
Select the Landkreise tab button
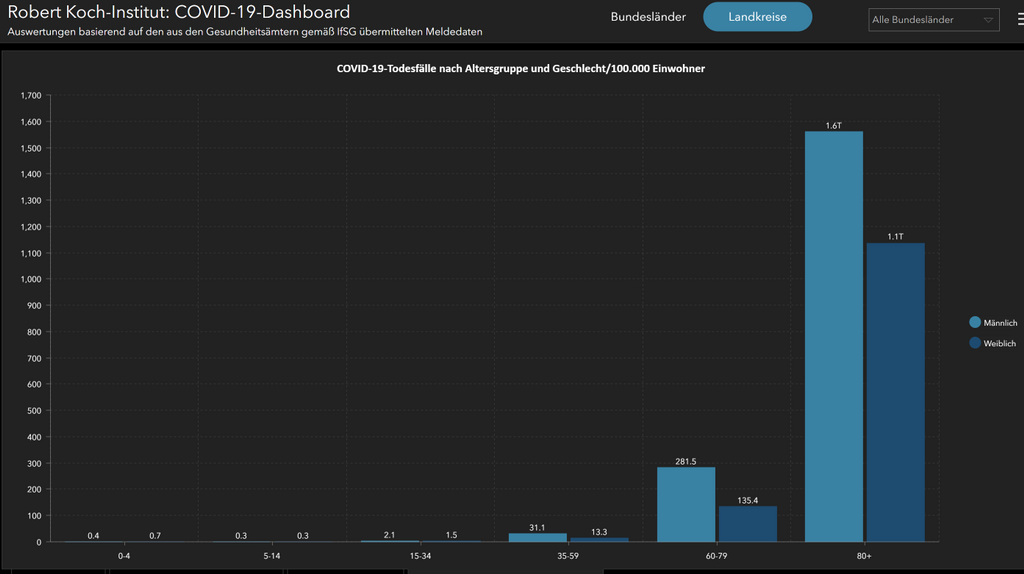pyautogui.click(x=758, y=17)
